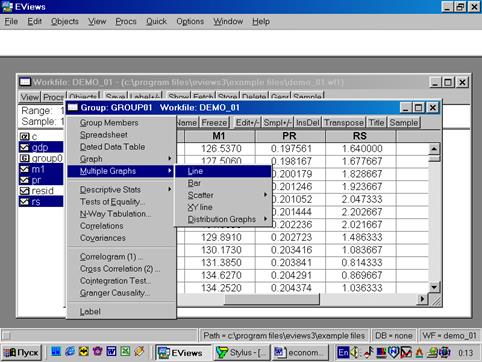Click the Workfile window control-menu icon

(25, 82)
